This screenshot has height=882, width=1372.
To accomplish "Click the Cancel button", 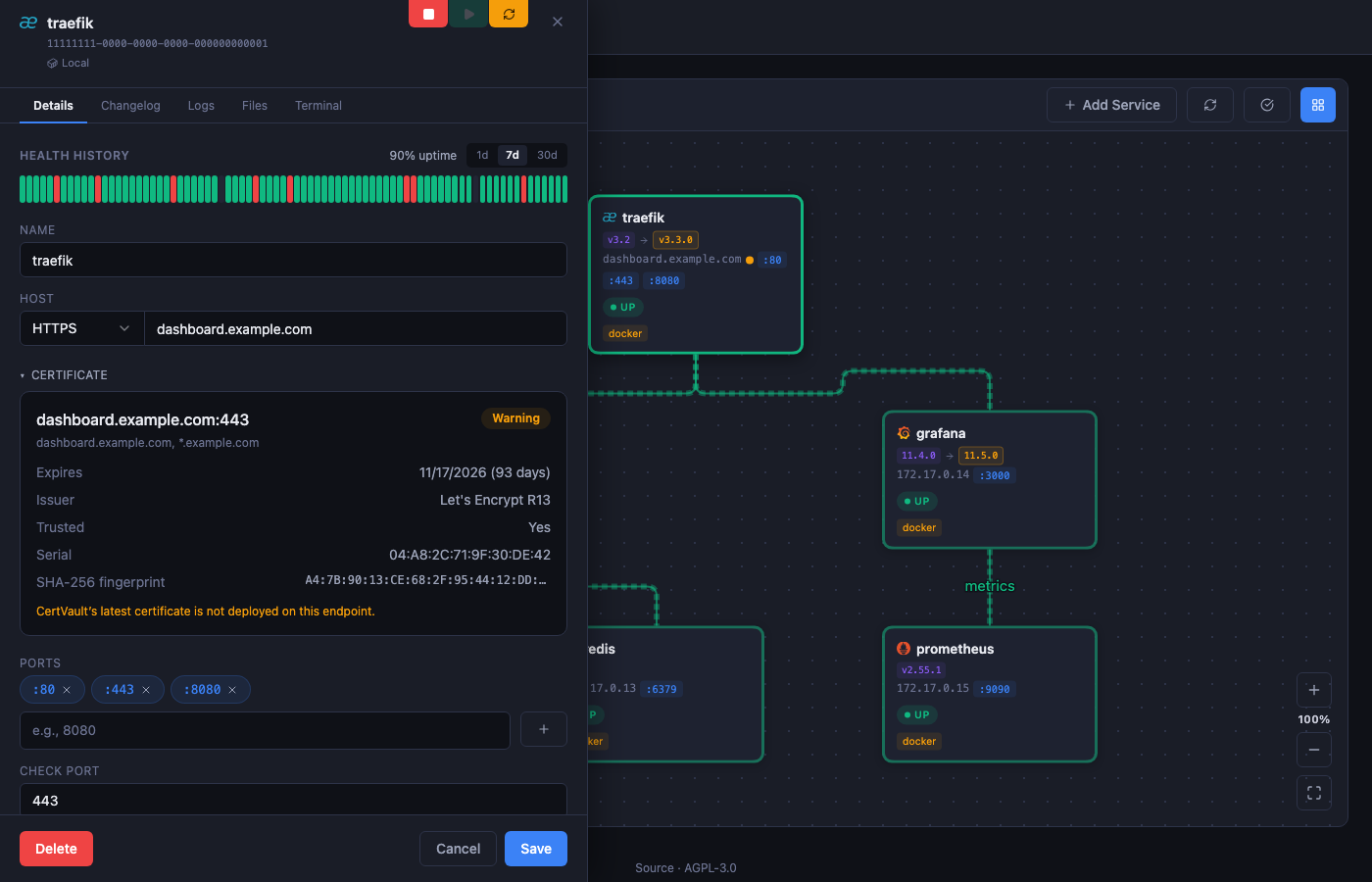I will pos(458,849).
